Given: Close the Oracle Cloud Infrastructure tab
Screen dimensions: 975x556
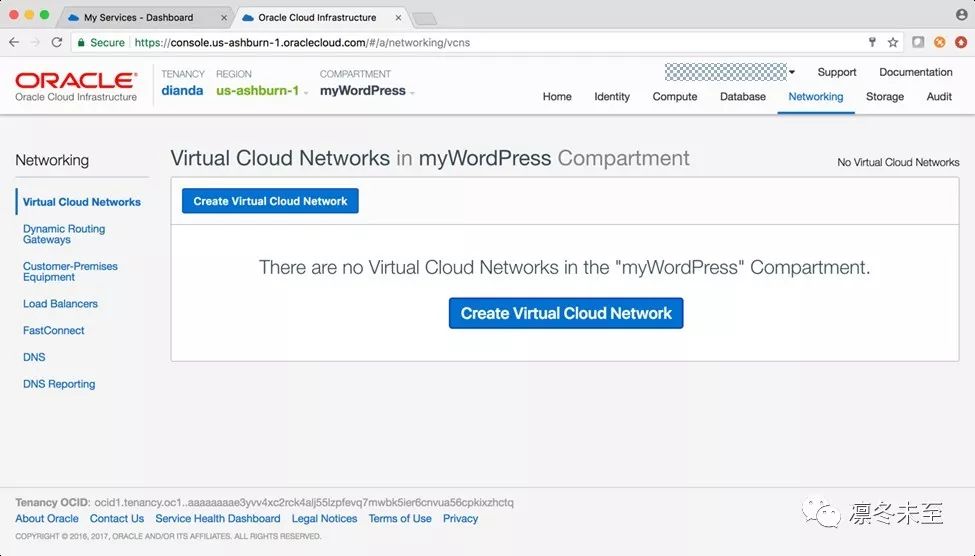Looking at the screenshot, I should pos(399,18).
